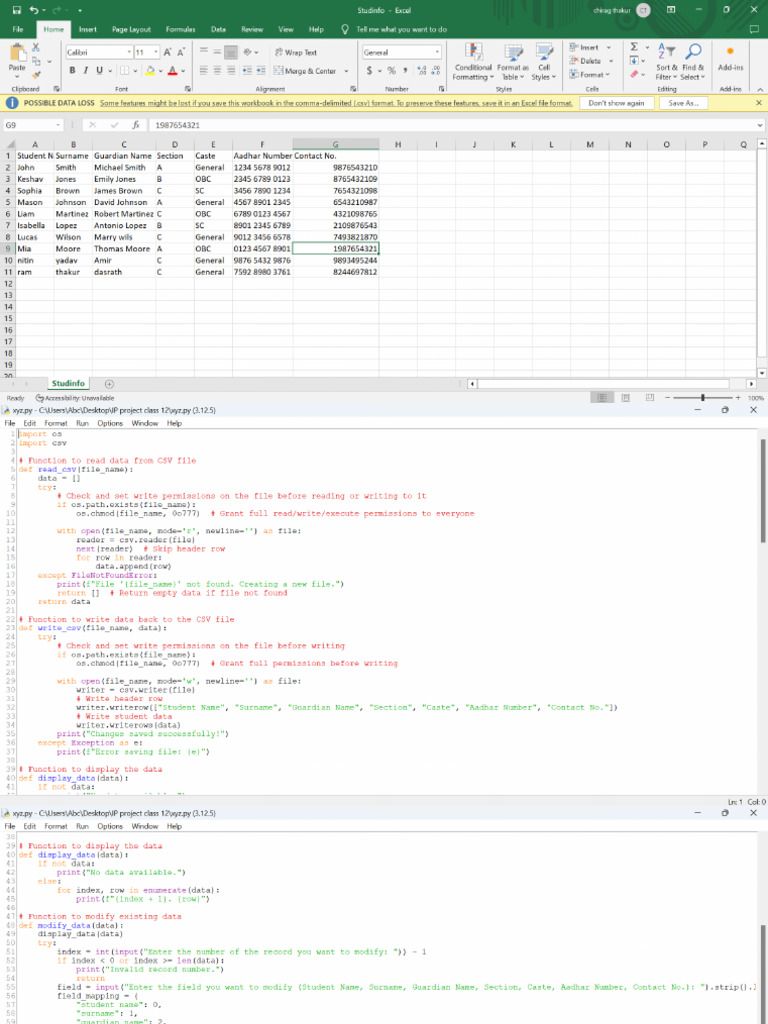Add a new sheet with plus icon

pos(109,383)
